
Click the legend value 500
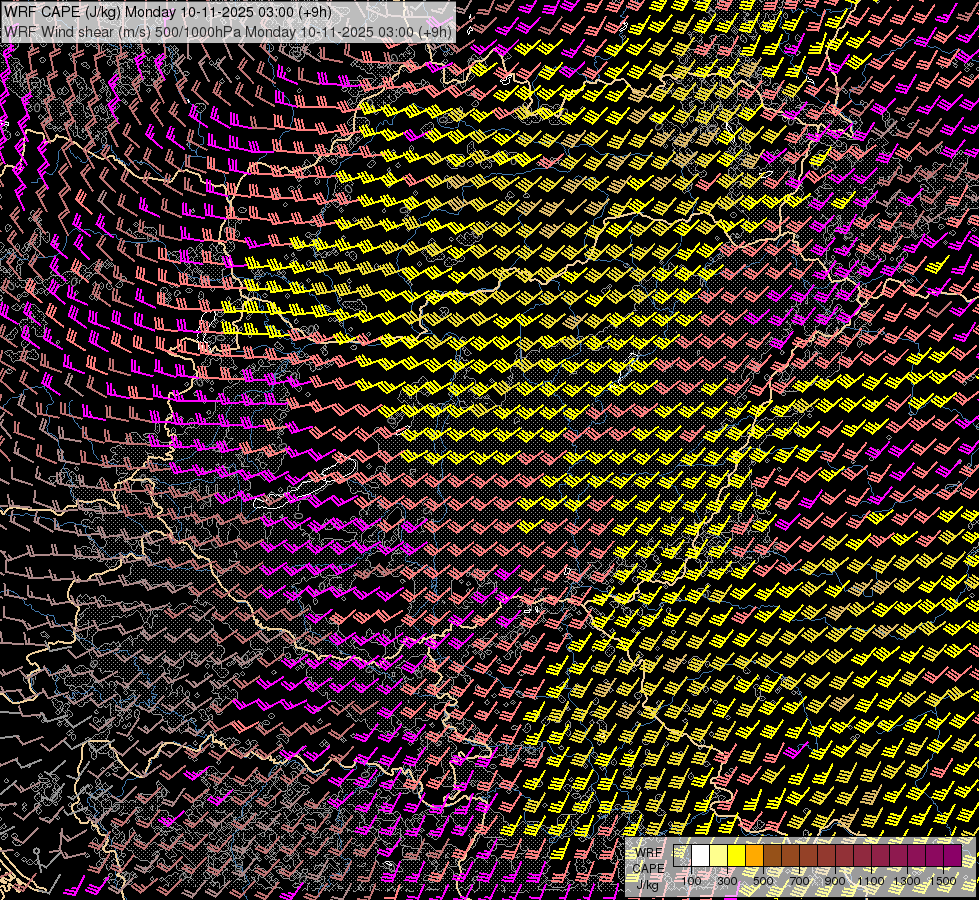763,881
